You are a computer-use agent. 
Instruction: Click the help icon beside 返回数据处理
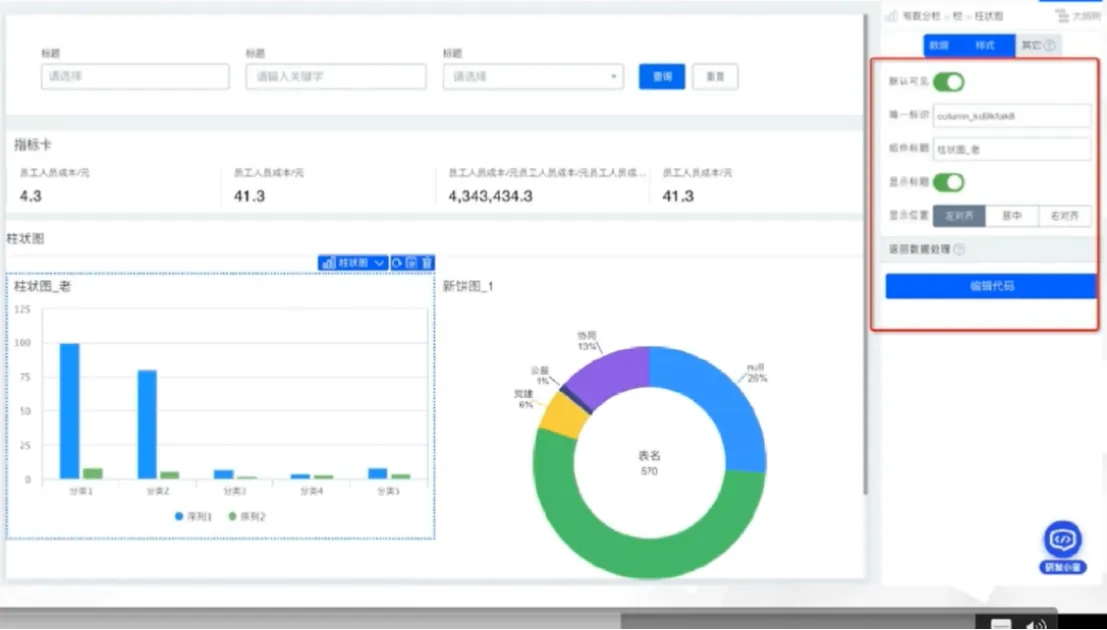959,249
